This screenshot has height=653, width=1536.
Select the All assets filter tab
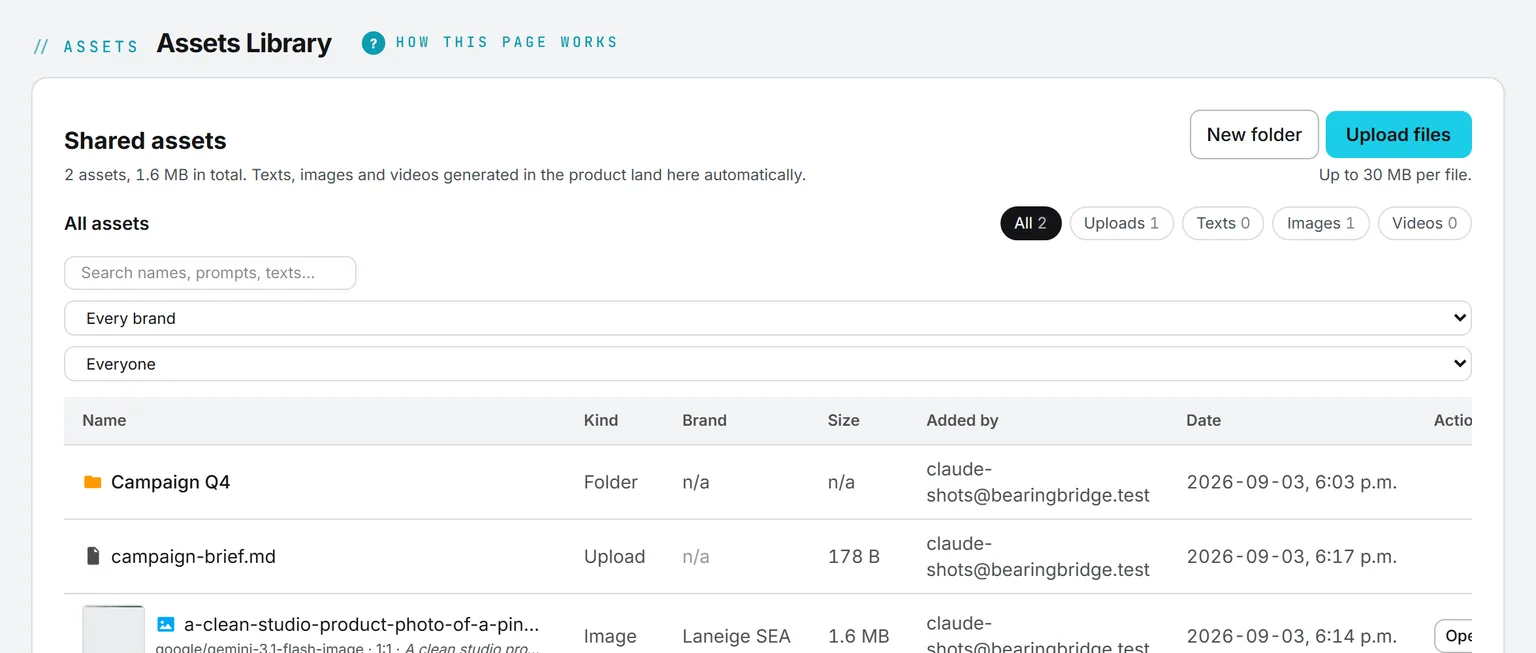pyautogui.click(x=1030, y=223)
